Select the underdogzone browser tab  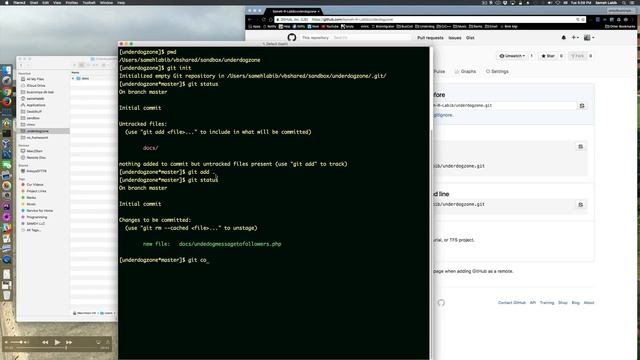click(293, 11)
